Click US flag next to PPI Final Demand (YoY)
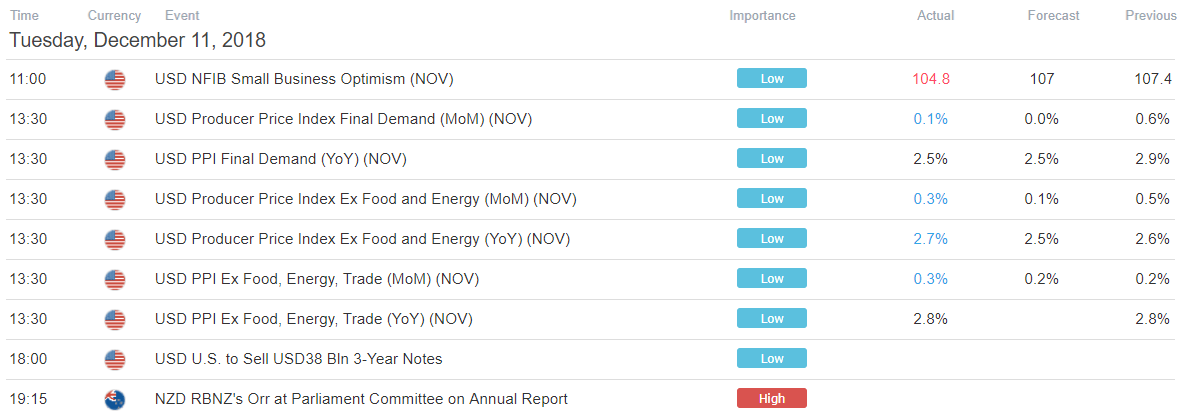The image size is (1188, 416). (114, 159)
